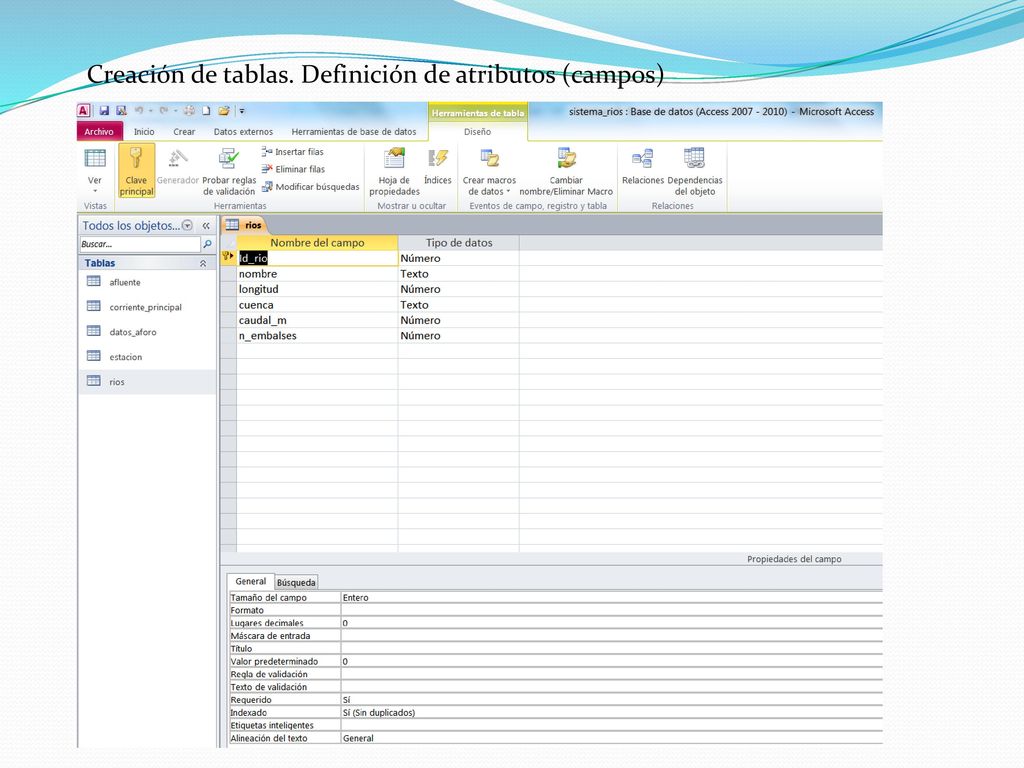Collapse the Tablas group
Screen dimensions: 1024x768
click(203, 263)
